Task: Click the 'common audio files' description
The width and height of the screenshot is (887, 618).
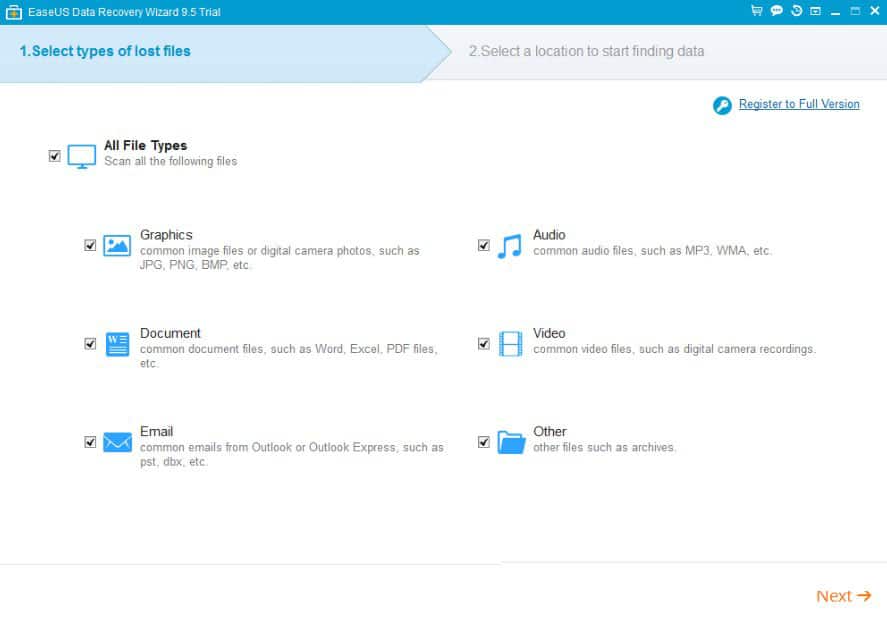Action: (652, 251)
